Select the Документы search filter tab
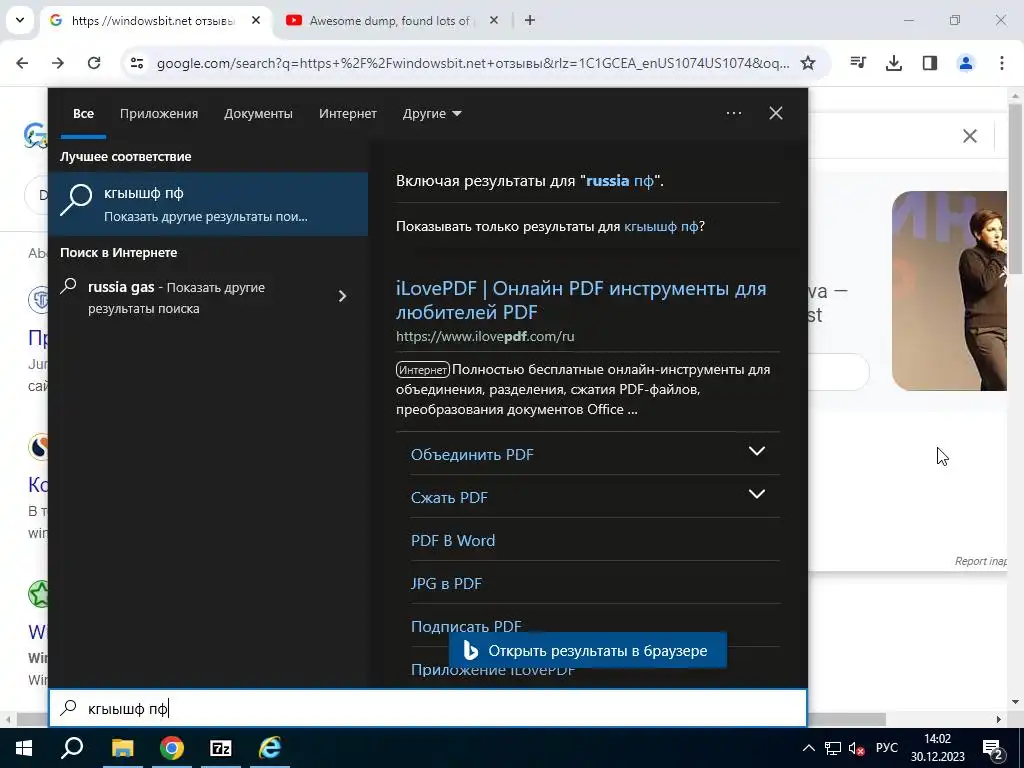Screen dimensions: 1024x768 click(x=258, y=114)
